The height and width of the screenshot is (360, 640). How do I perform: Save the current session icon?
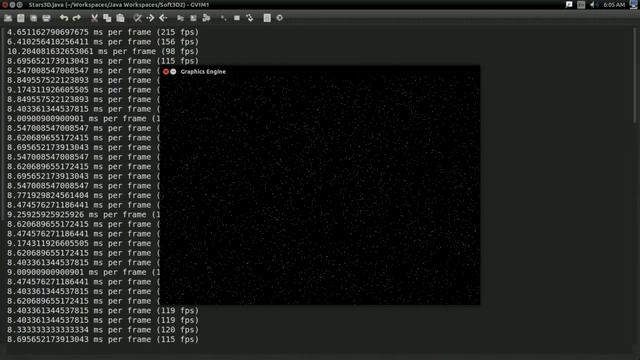[x=193, y=18]
